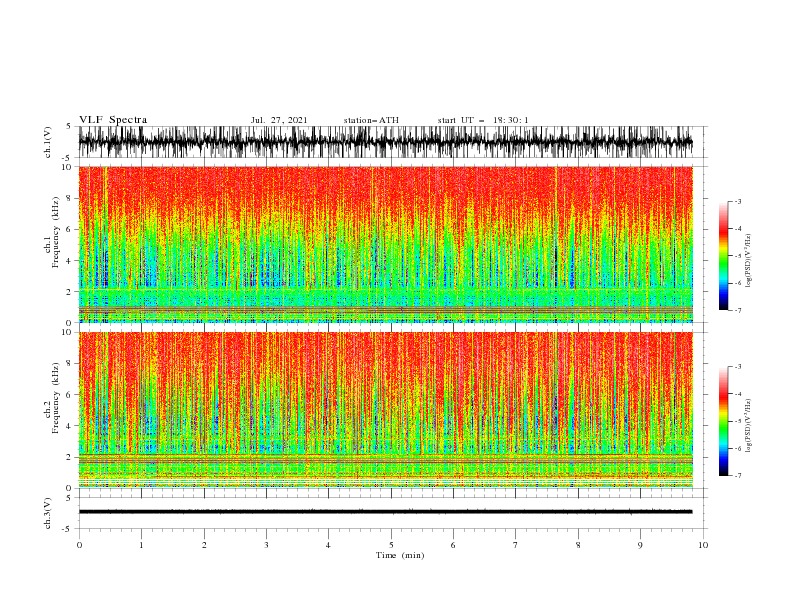The image size is (792, 612).
Task: Click the 'station=ATH' label
Action: pos(371,120)
